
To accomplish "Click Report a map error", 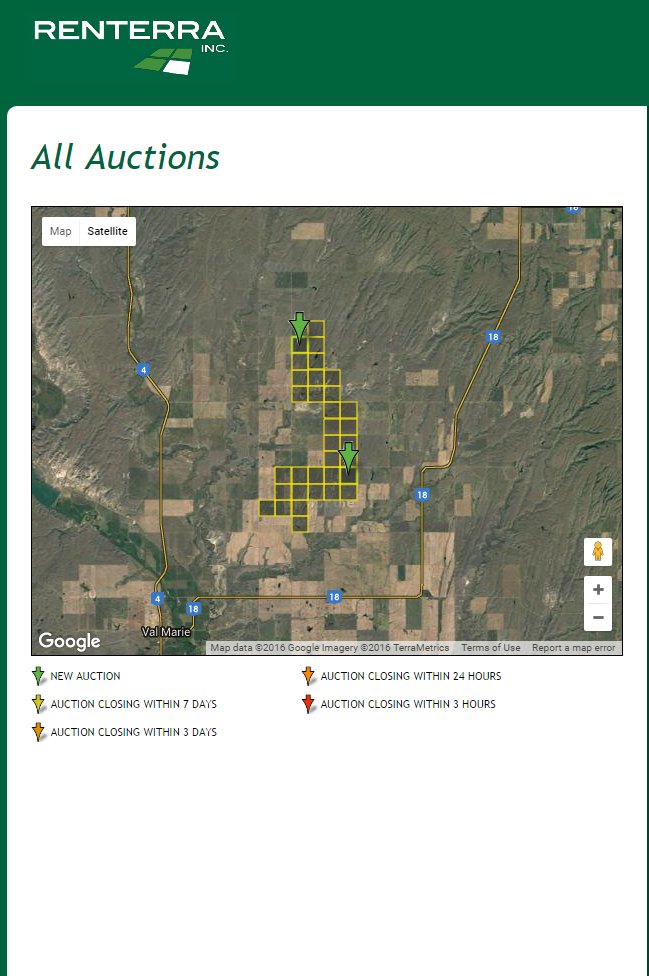I will [574, 647].
